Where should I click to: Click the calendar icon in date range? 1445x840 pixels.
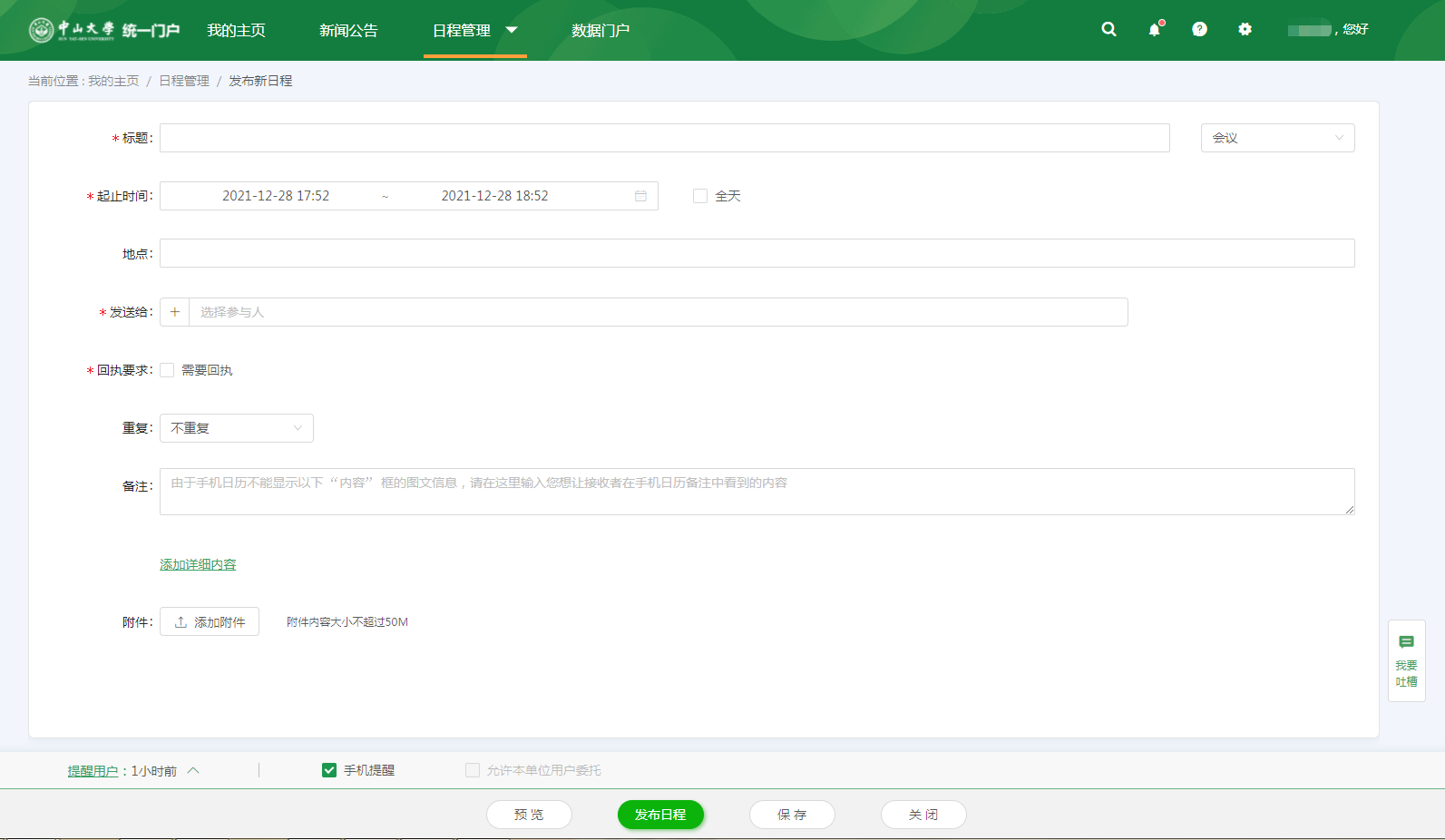pos(640,196)
